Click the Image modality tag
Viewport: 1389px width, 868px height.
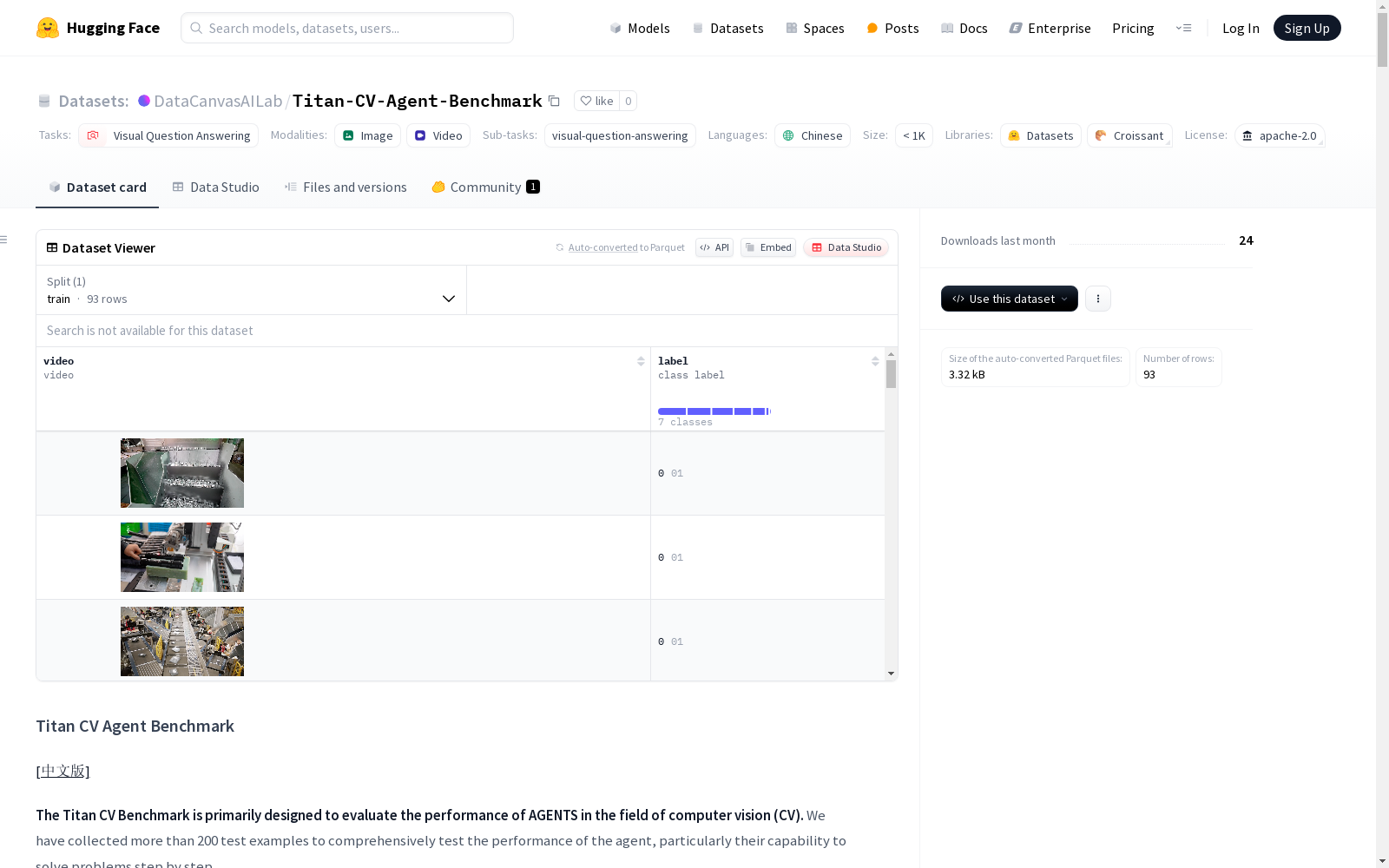click(x=368, y=135)
